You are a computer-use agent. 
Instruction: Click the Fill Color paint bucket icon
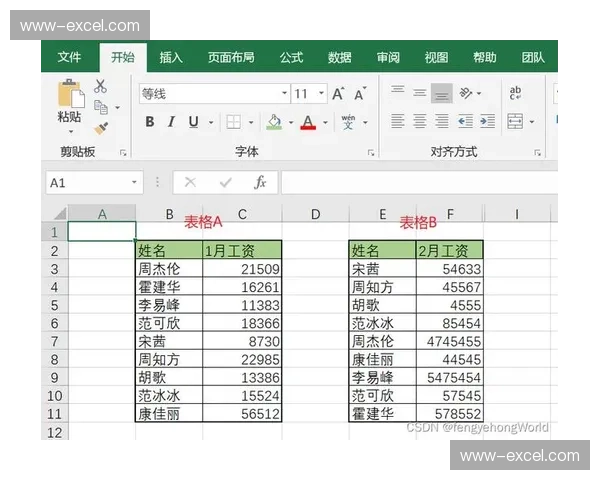[x=274, y=122]
